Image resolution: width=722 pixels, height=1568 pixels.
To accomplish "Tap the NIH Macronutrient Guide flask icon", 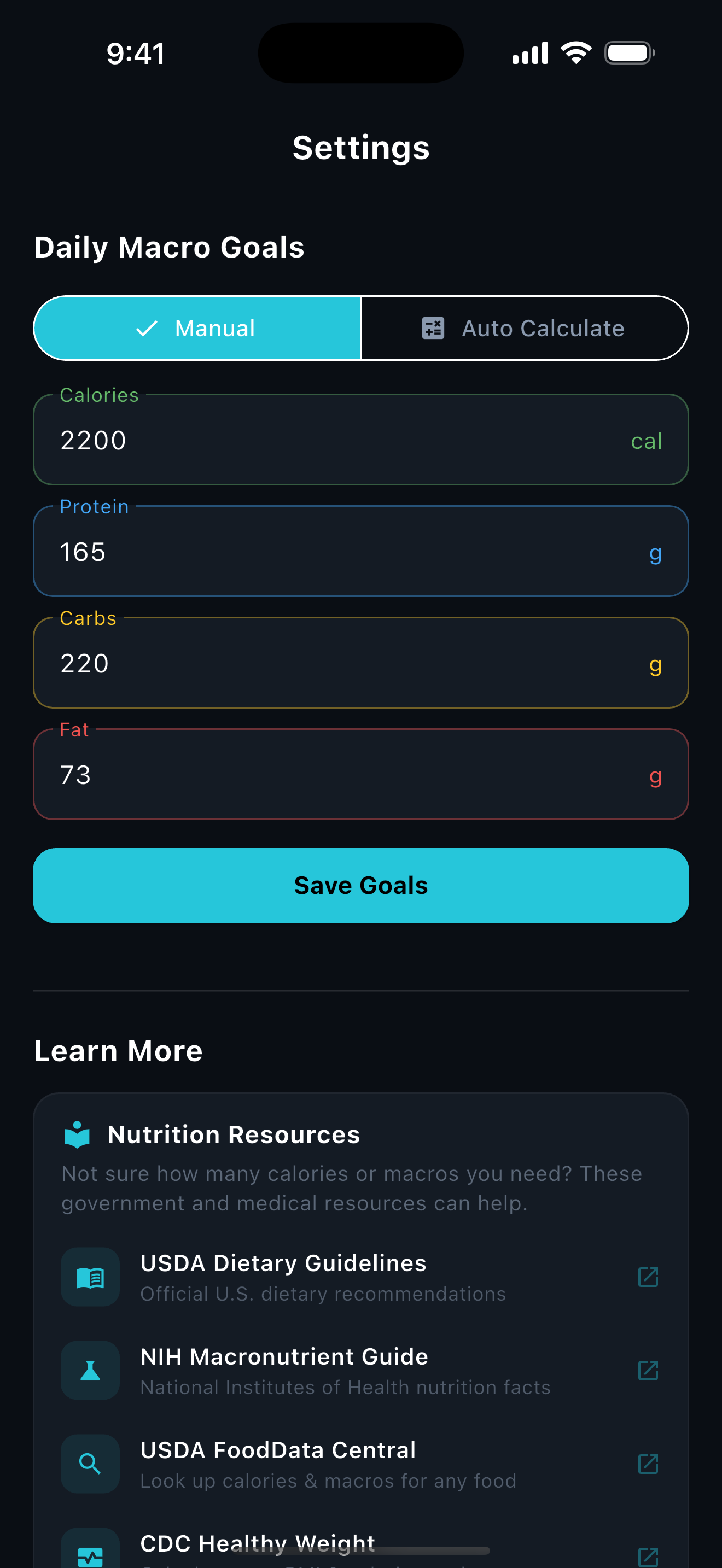I will 90,1370.
